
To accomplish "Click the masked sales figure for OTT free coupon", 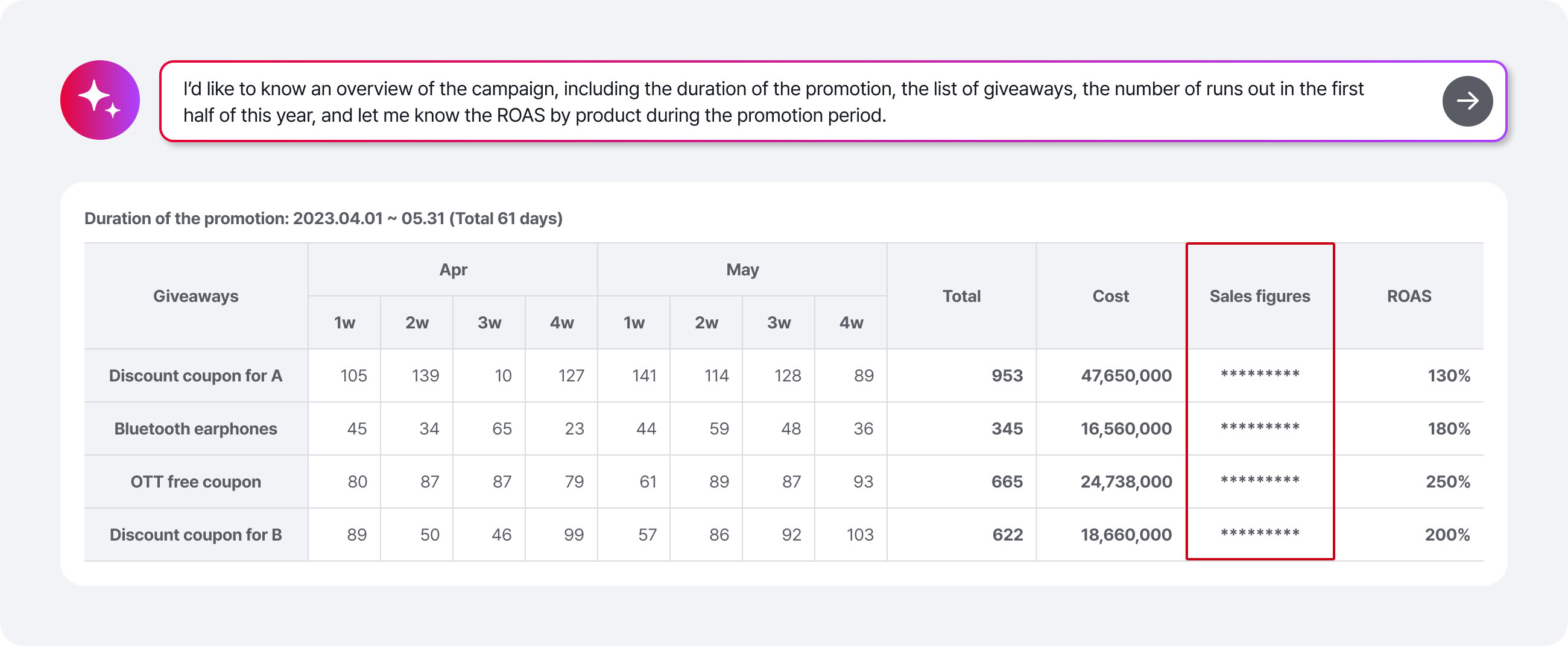I will click(x=1260, y=480).
